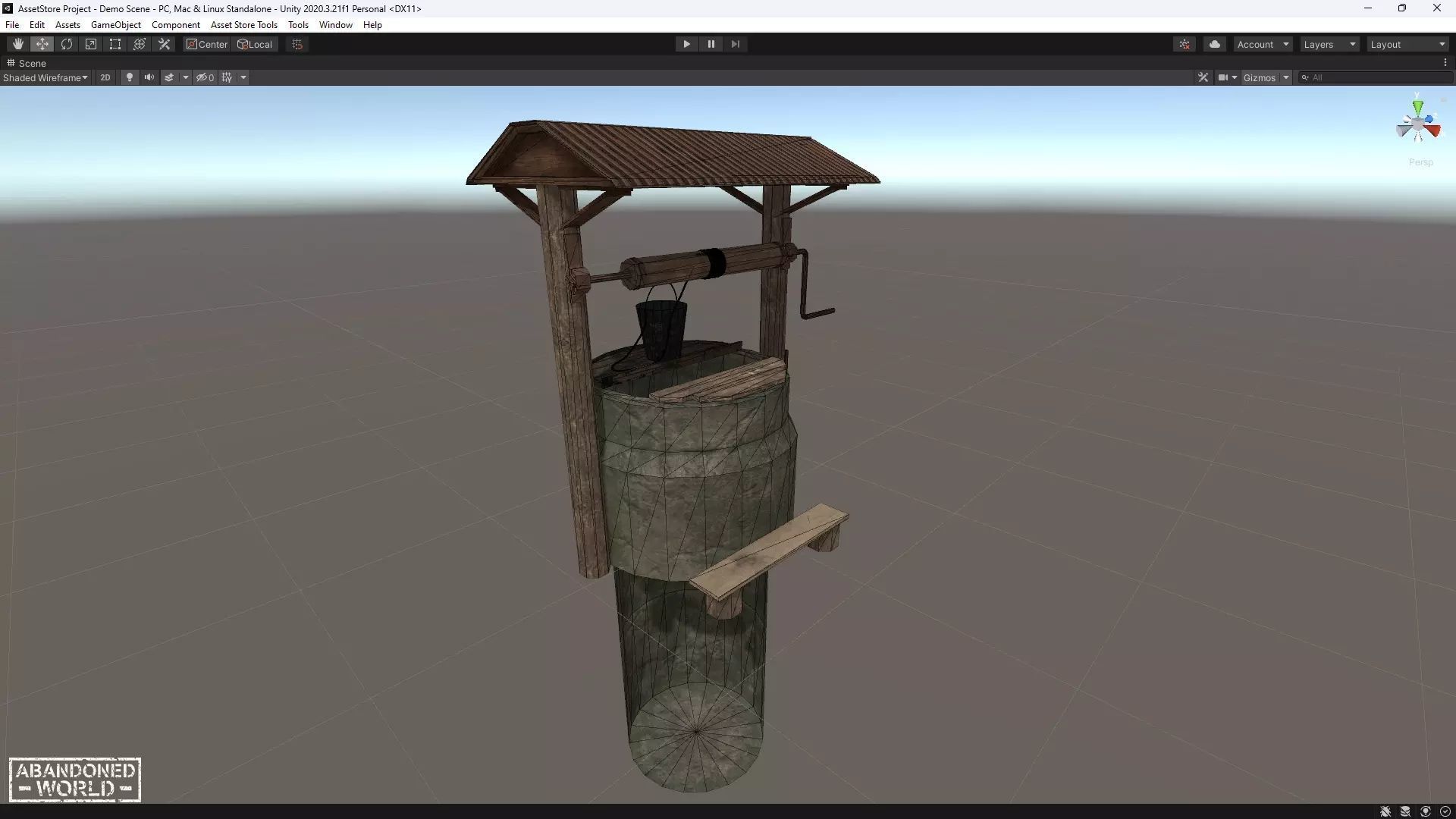The image size is (1456, 819).
Task: Toggle handle rotation Local button
Action: coord(255,44)
